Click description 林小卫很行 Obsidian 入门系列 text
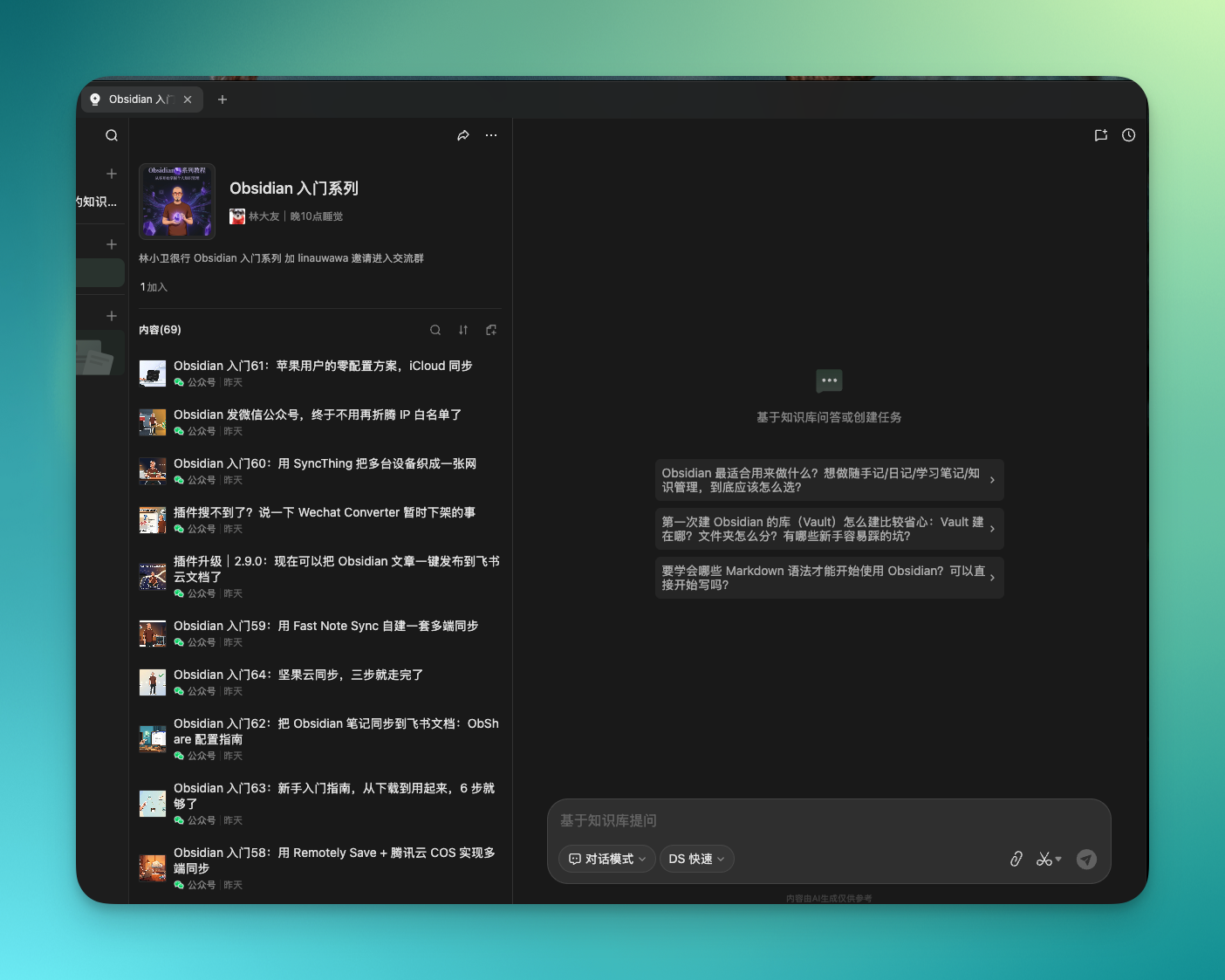Screen dimensions: 1225x980 point(281,258)
